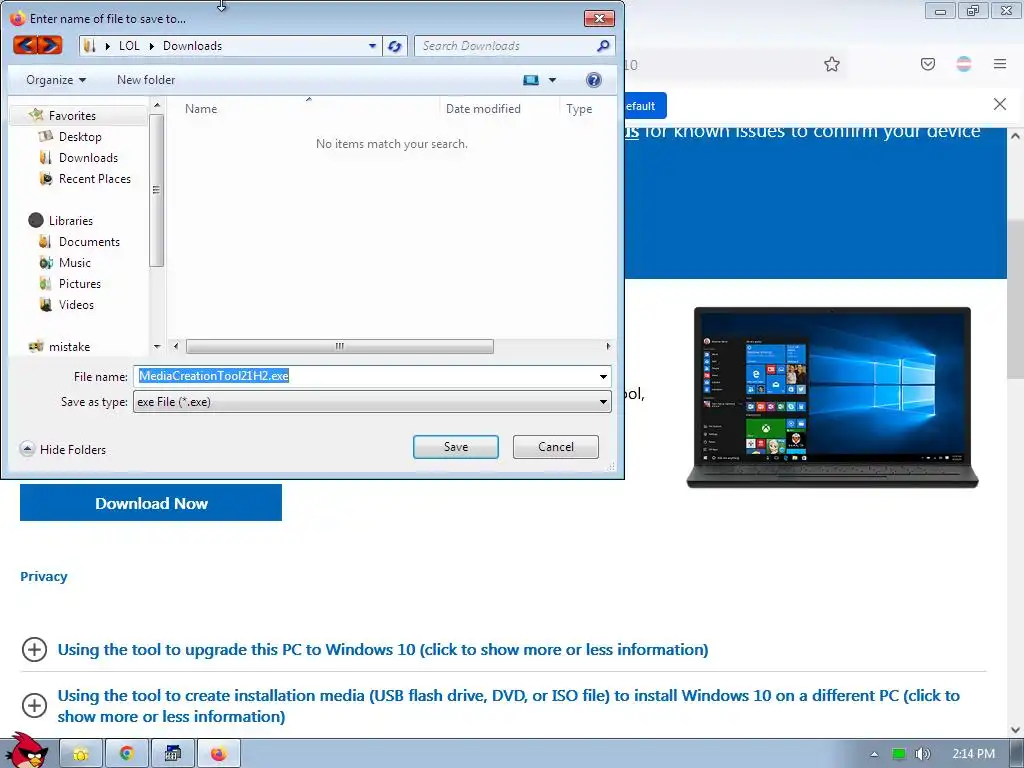Click the Pocket icon in Firefox toolbar
1024x768 pixels.
[928, 64]
